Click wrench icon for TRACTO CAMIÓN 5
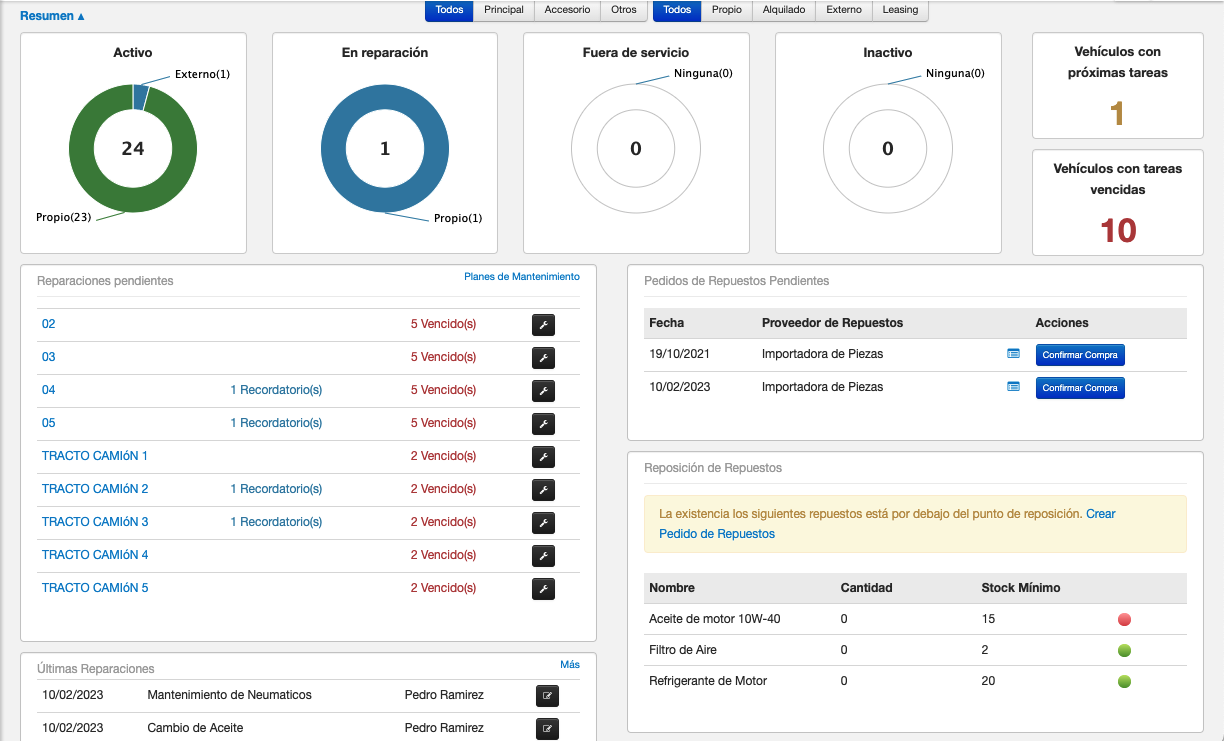1224x741 pixels. click(542, 589)
